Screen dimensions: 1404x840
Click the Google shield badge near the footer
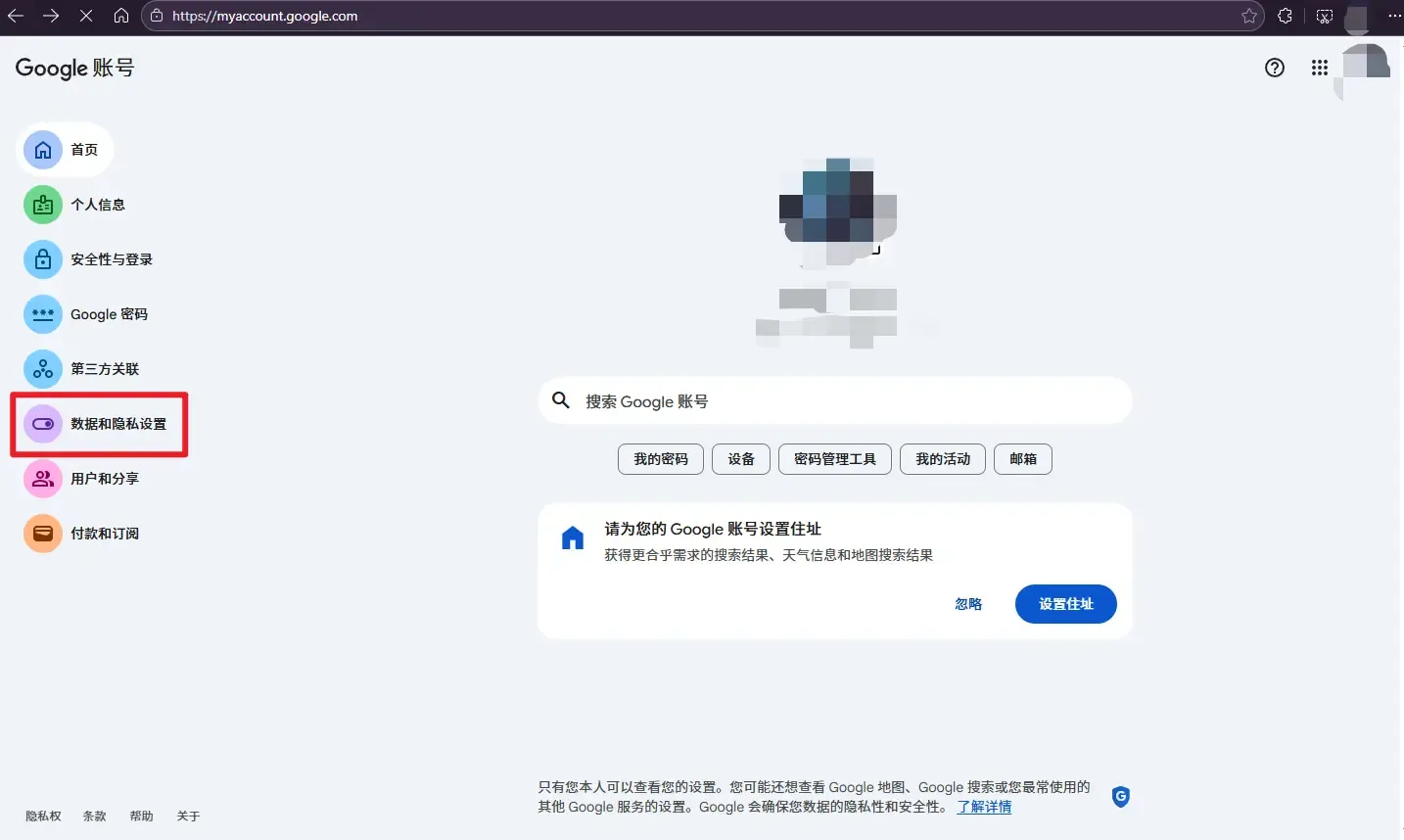1120,797
